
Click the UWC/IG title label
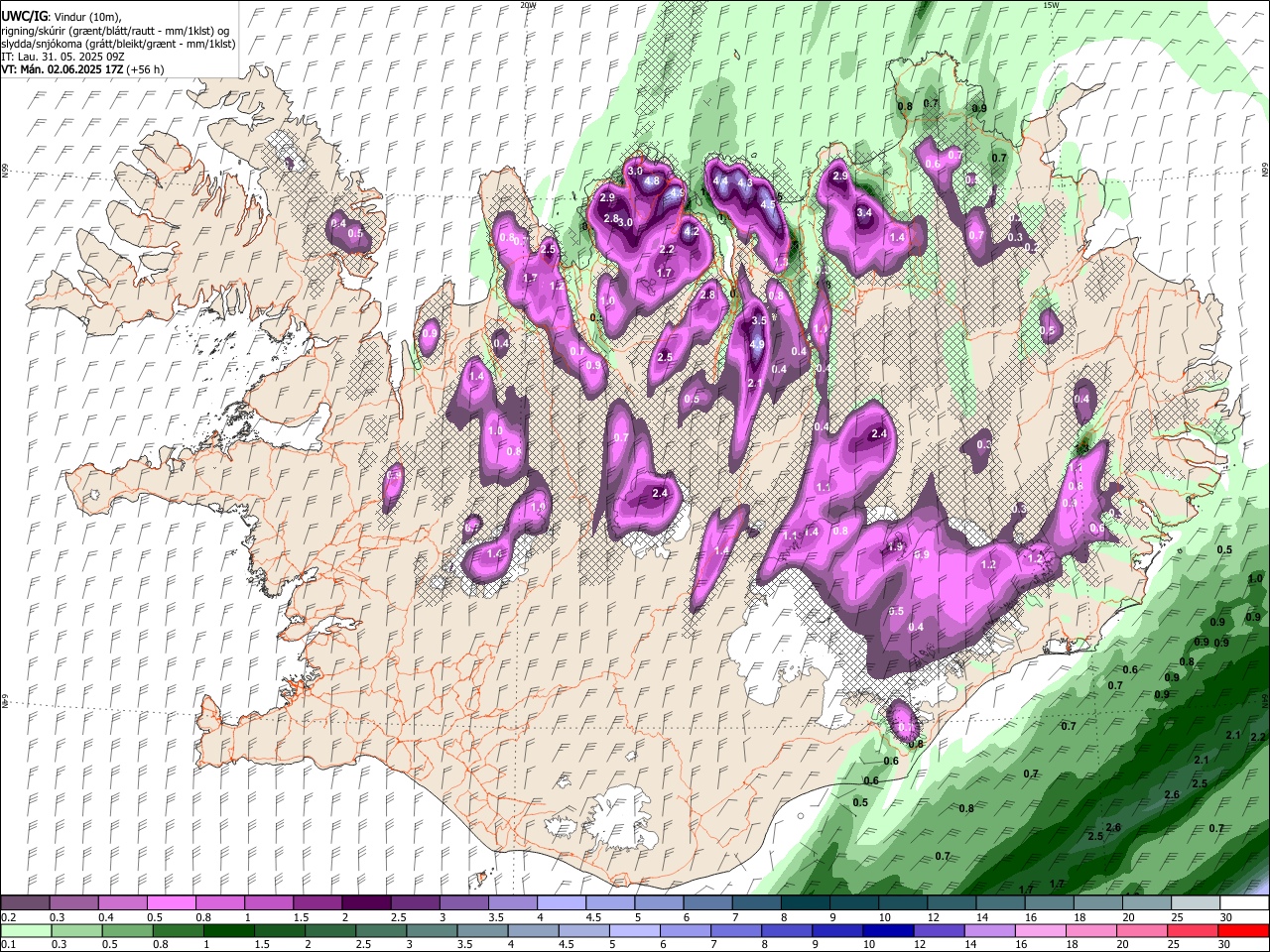pos(24,17)
